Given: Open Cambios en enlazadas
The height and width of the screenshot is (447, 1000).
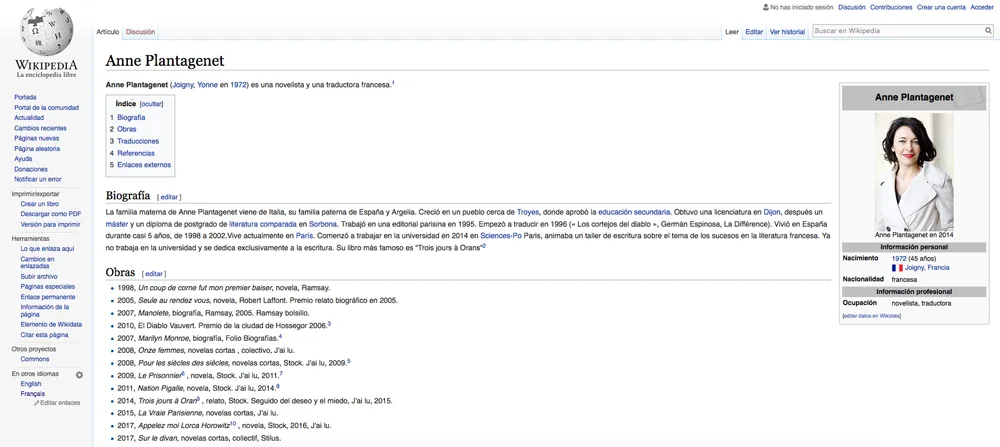Looking at the screenshot, I should coord(37,262).
